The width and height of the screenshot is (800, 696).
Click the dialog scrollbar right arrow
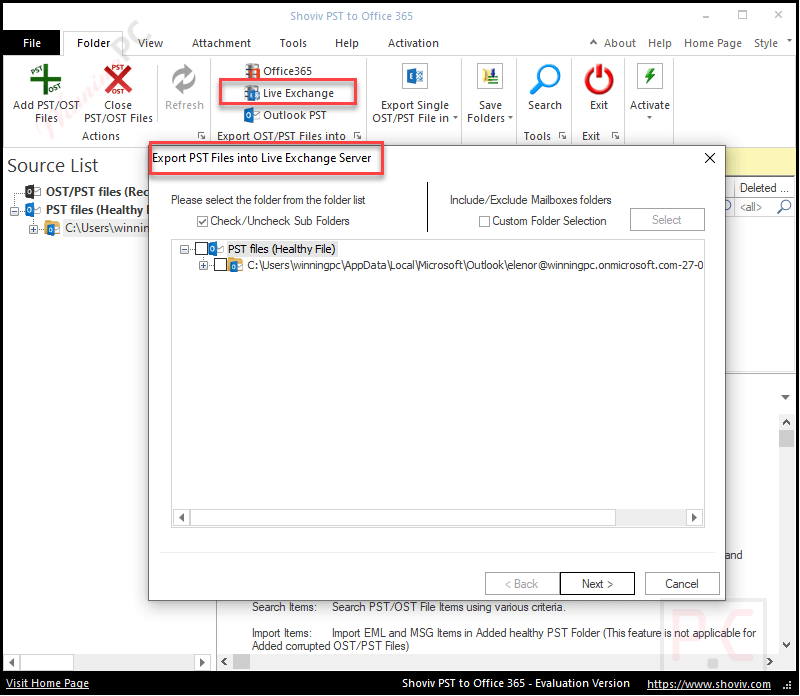point(694,517)
